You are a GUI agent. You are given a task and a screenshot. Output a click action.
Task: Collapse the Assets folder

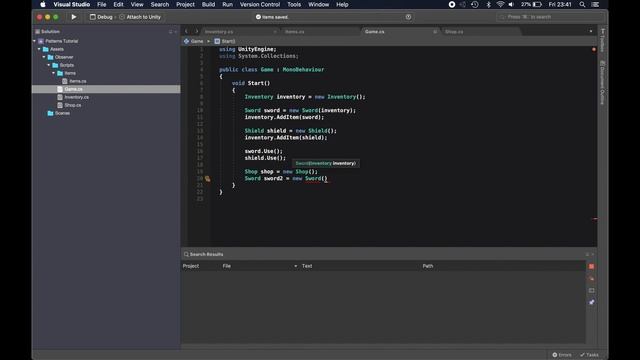(x=39, y=49)
